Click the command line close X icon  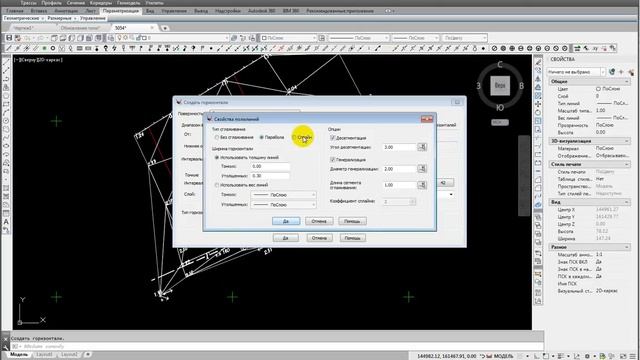[6, 338]
